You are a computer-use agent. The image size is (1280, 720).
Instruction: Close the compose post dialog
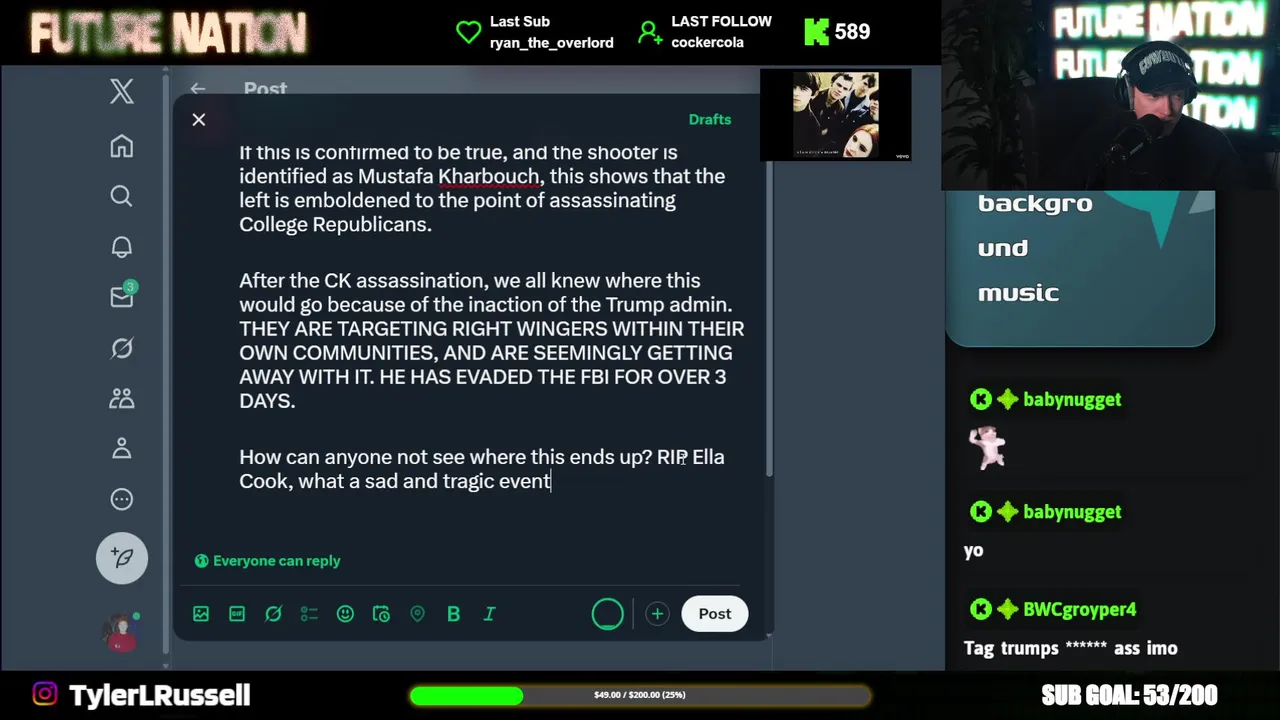coord(199,120)
